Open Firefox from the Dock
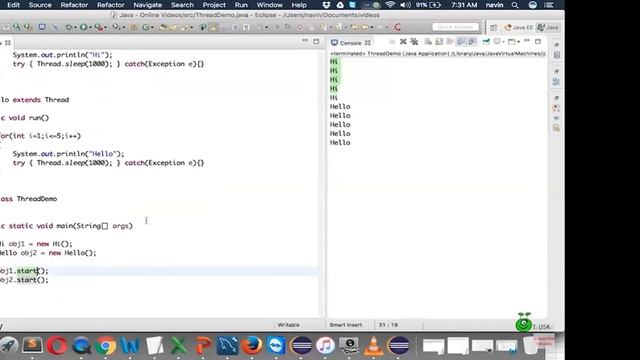The width and height of the screenshot is (640, 360). (x=252, y=345)
